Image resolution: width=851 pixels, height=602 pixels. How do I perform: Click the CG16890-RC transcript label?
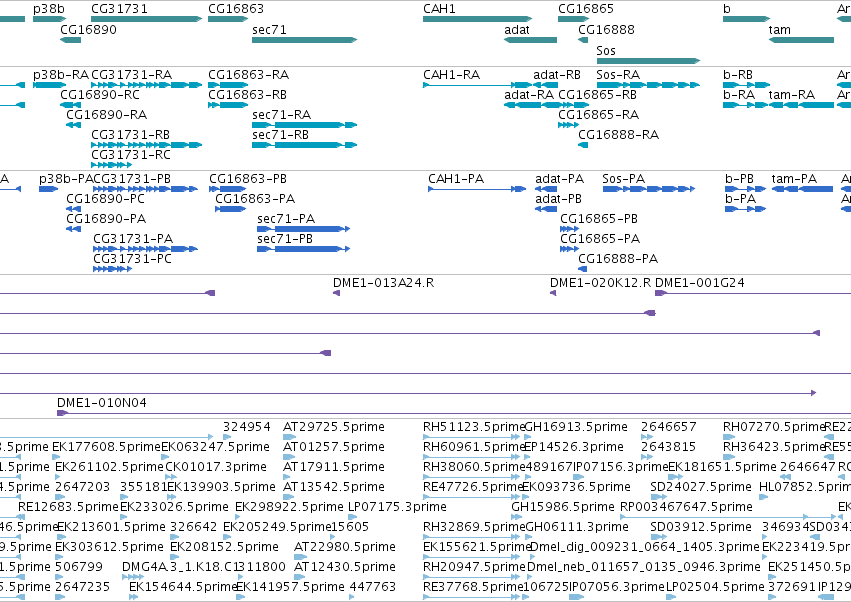[100, 94]
